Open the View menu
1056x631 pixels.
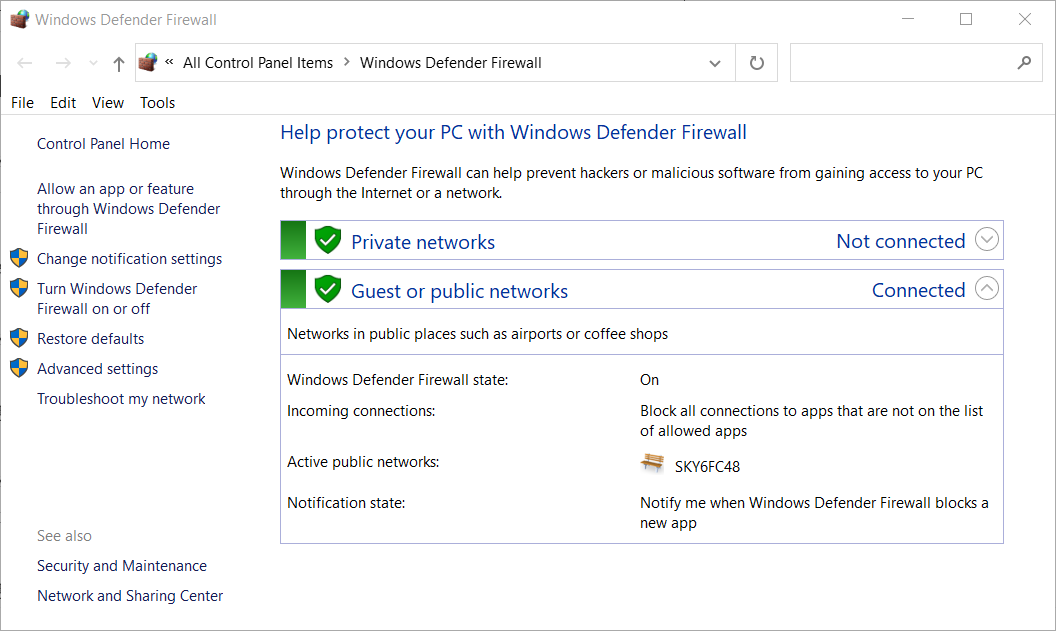tap(108, 102)
